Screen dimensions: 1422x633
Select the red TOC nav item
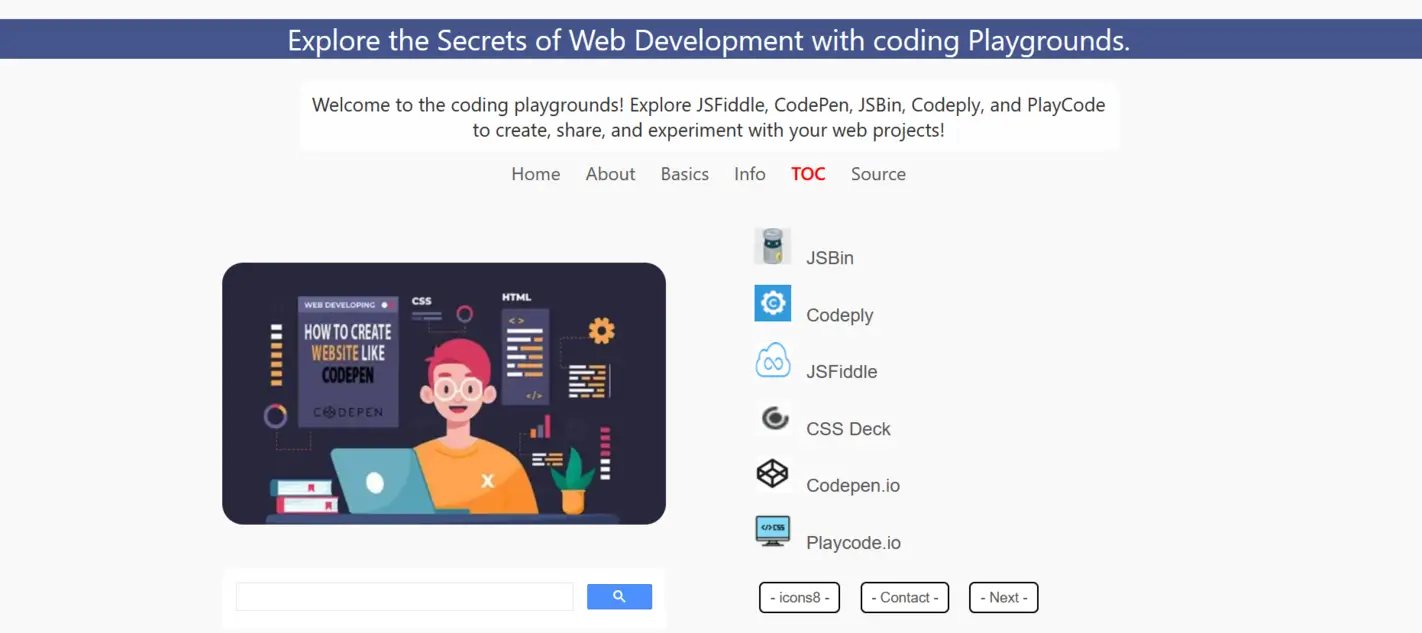tap(808, 174)
